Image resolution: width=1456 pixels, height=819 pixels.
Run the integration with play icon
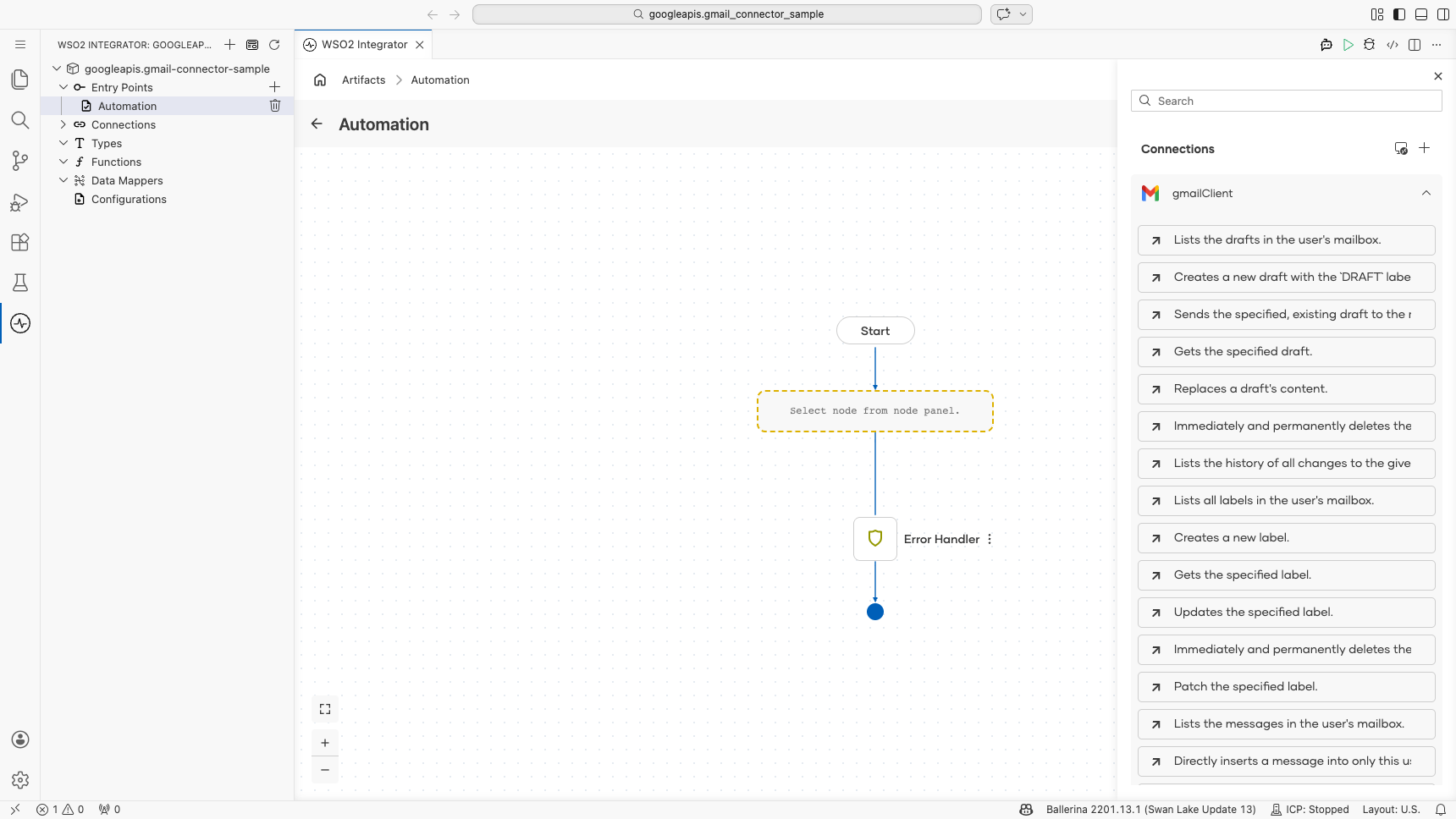click(x=1348, y=45)
